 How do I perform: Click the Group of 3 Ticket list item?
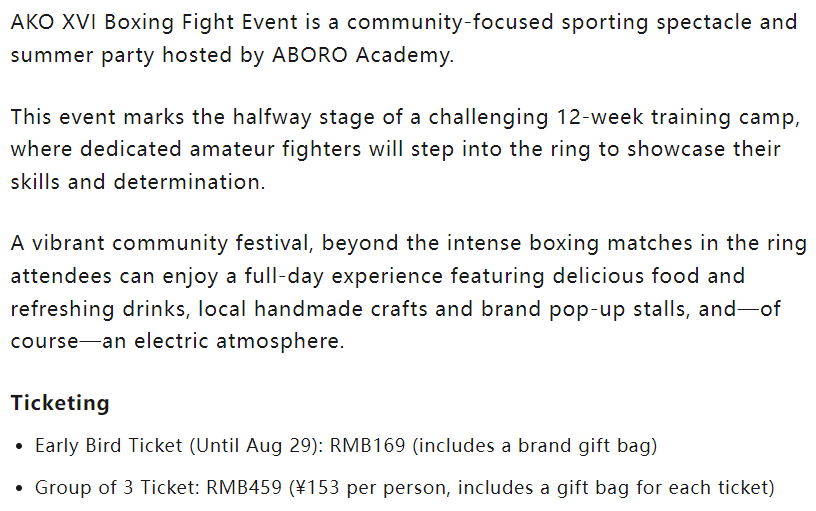(404, 488)
